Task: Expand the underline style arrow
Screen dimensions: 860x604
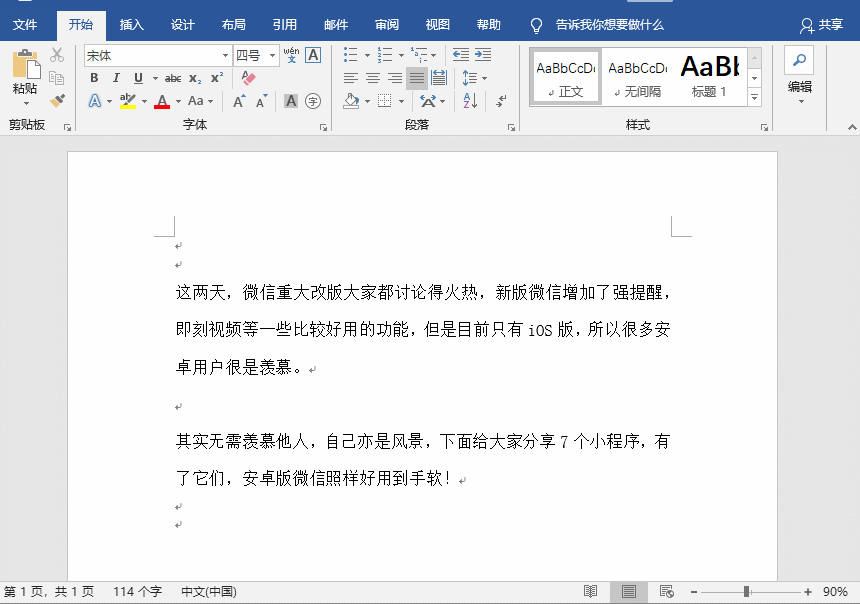Action: 155,78
